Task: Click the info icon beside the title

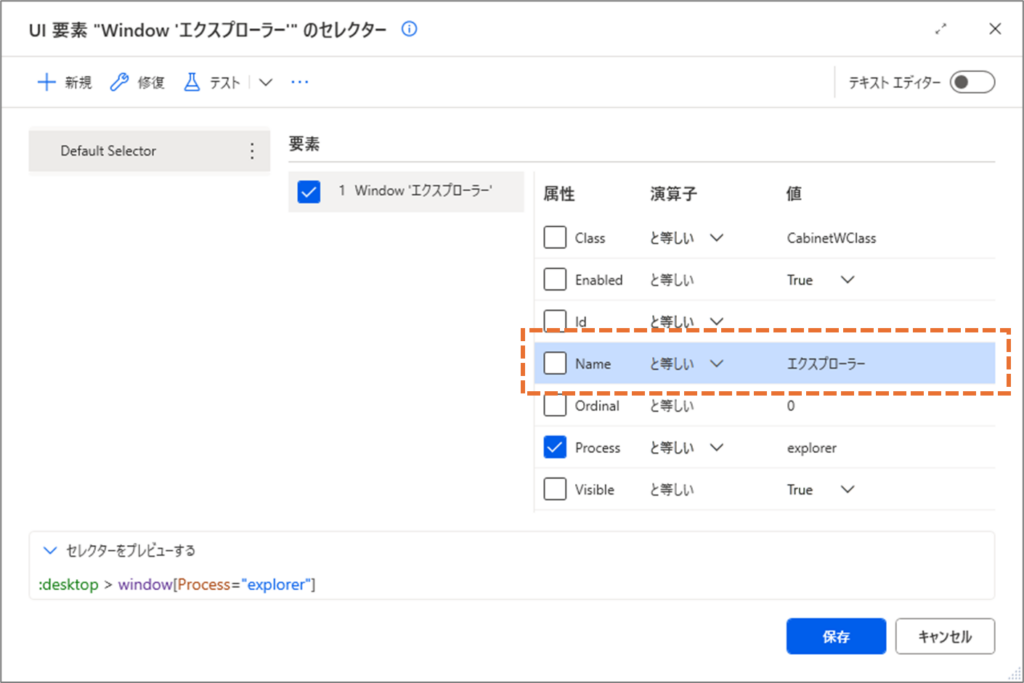Action: pyautogui.click(x=409, y=29)
